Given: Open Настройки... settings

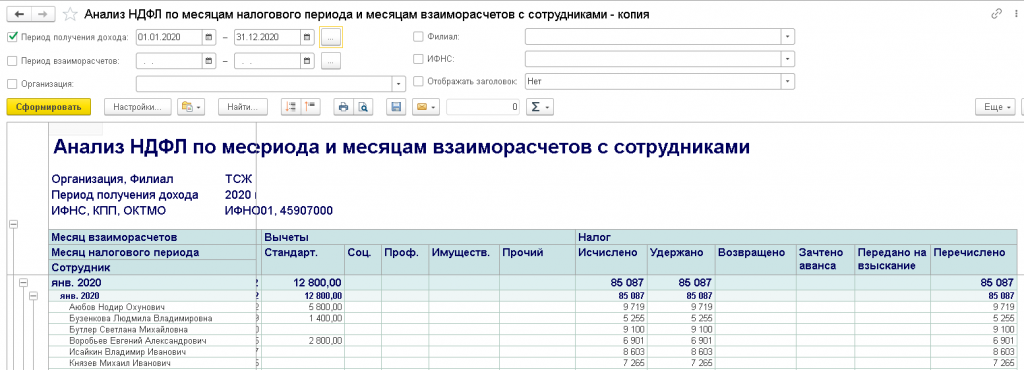Looking at the screenshot, I should click(x=137, y=107).
